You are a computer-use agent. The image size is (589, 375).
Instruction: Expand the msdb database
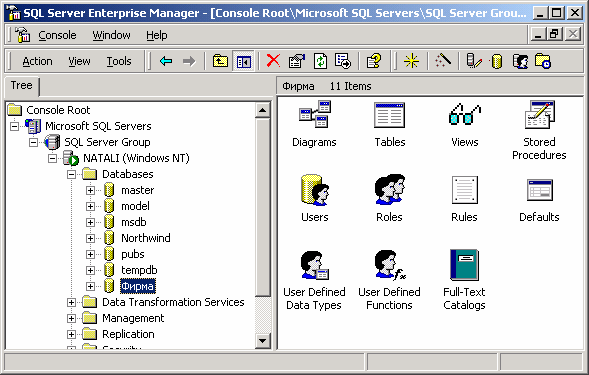pos(90,222)
